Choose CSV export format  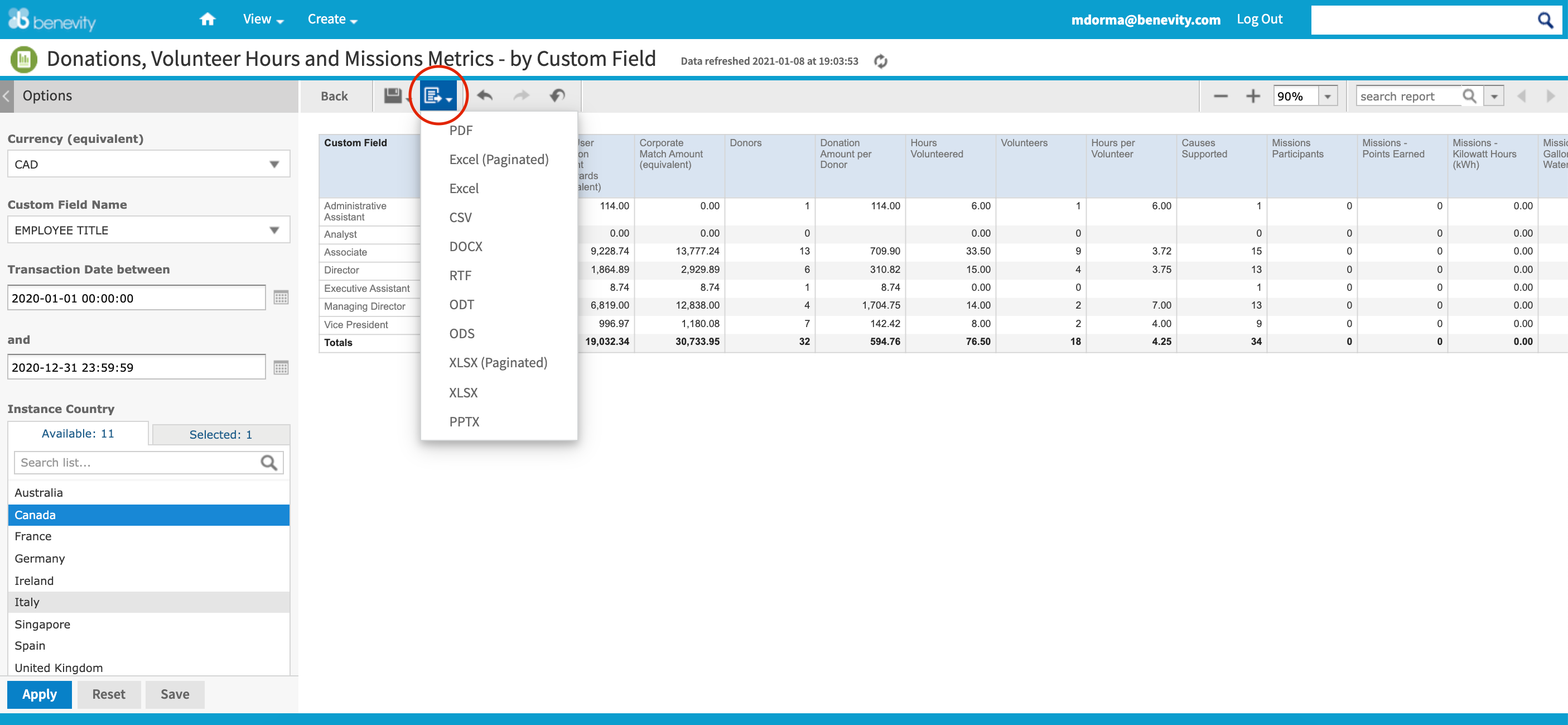click(x=460, y=218)
